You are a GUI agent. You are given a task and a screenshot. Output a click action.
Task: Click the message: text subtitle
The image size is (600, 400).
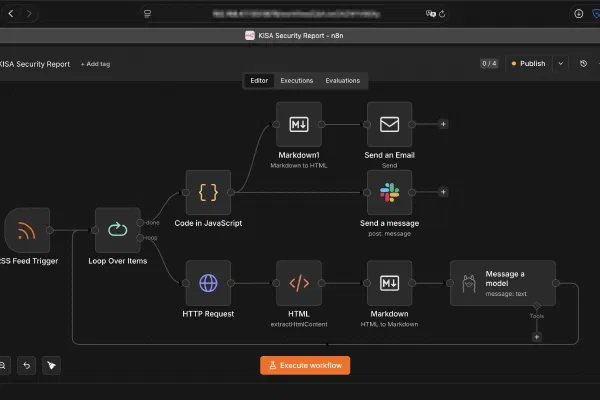506,294
